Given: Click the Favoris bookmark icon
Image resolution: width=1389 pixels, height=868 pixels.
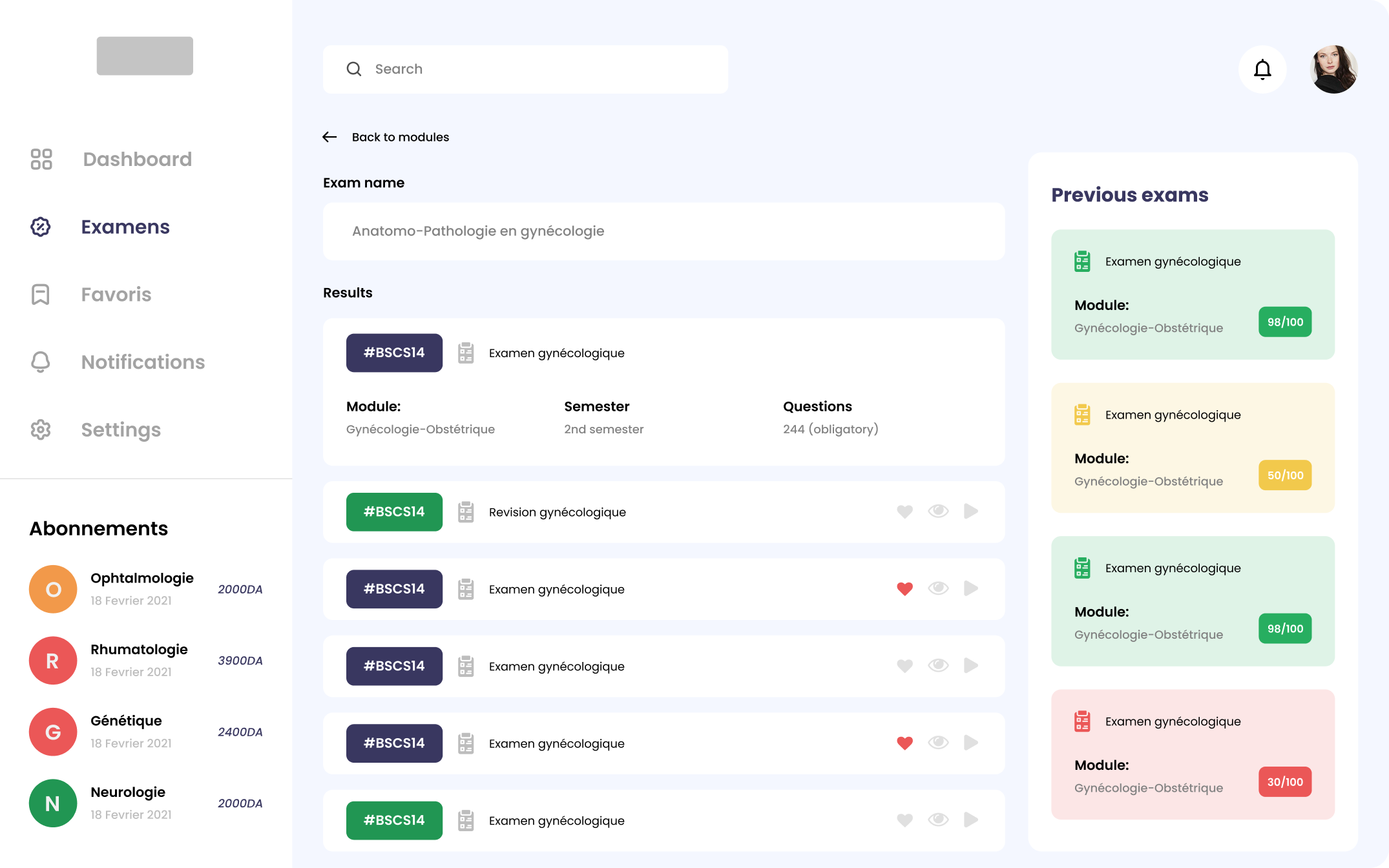Looking at the screenshot, I should 41,294.
